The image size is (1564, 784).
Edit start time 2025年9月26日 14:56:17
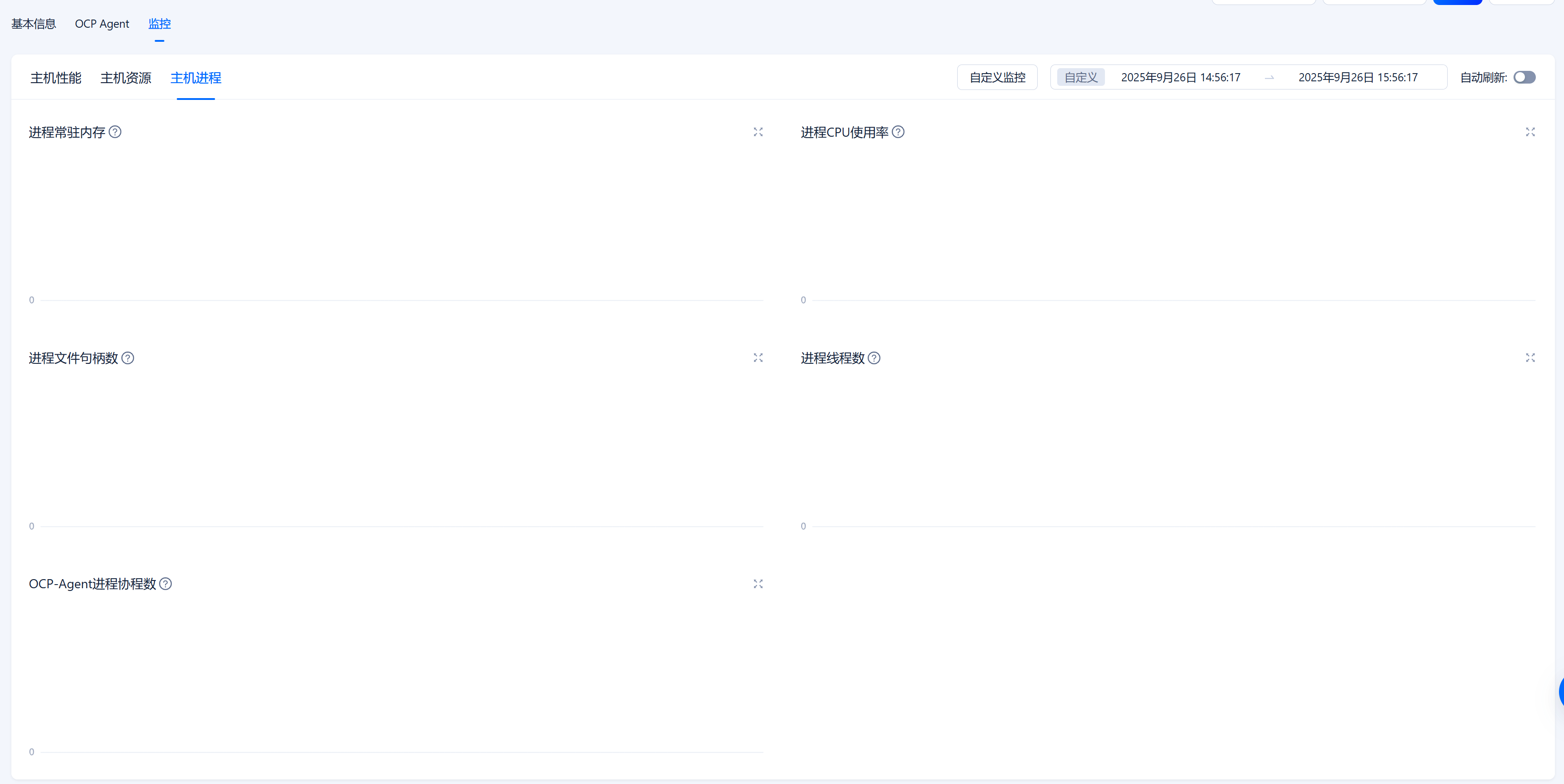tap(1180, 77)
